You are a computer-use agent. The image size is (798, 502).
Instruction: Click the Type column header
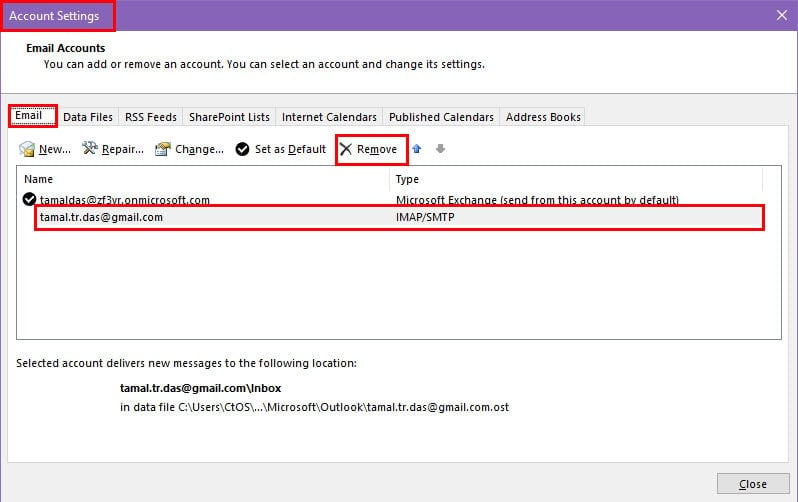pyautogui.click(x=407, y=179)
